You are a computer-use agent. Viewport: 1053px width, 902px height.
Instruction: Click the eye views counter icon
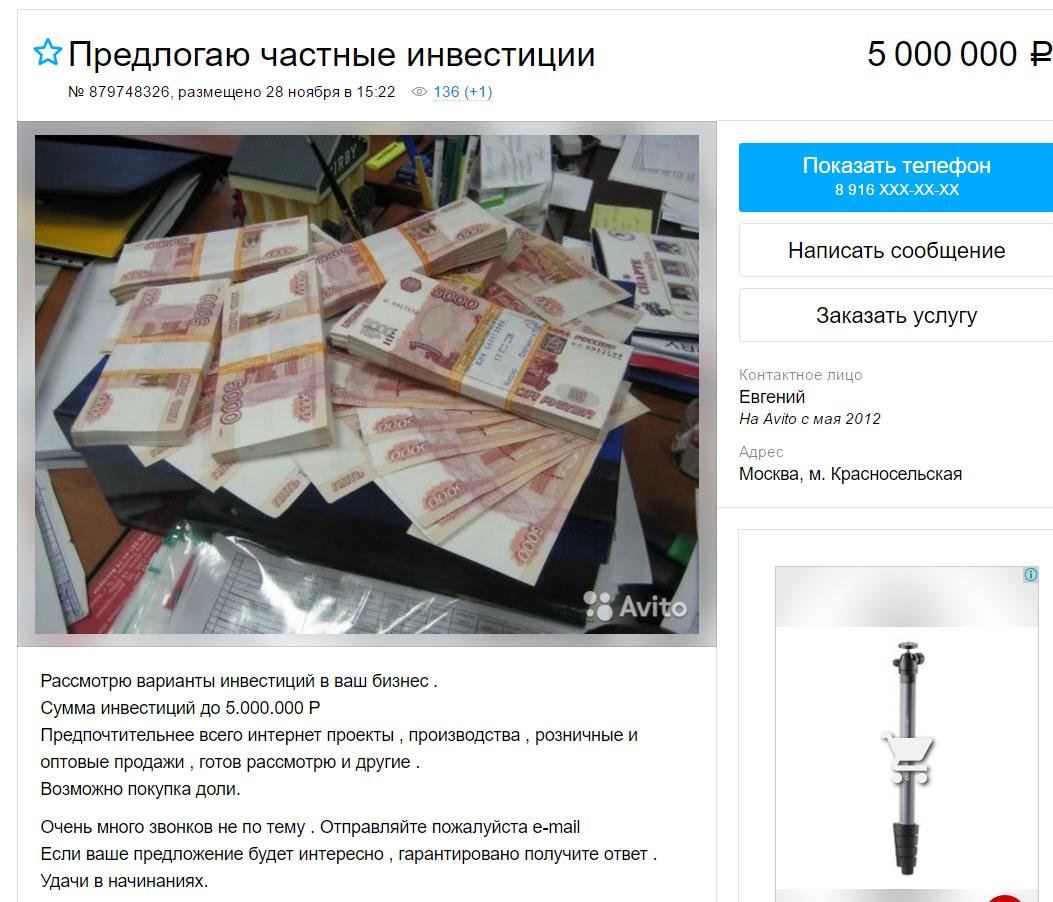419,92
